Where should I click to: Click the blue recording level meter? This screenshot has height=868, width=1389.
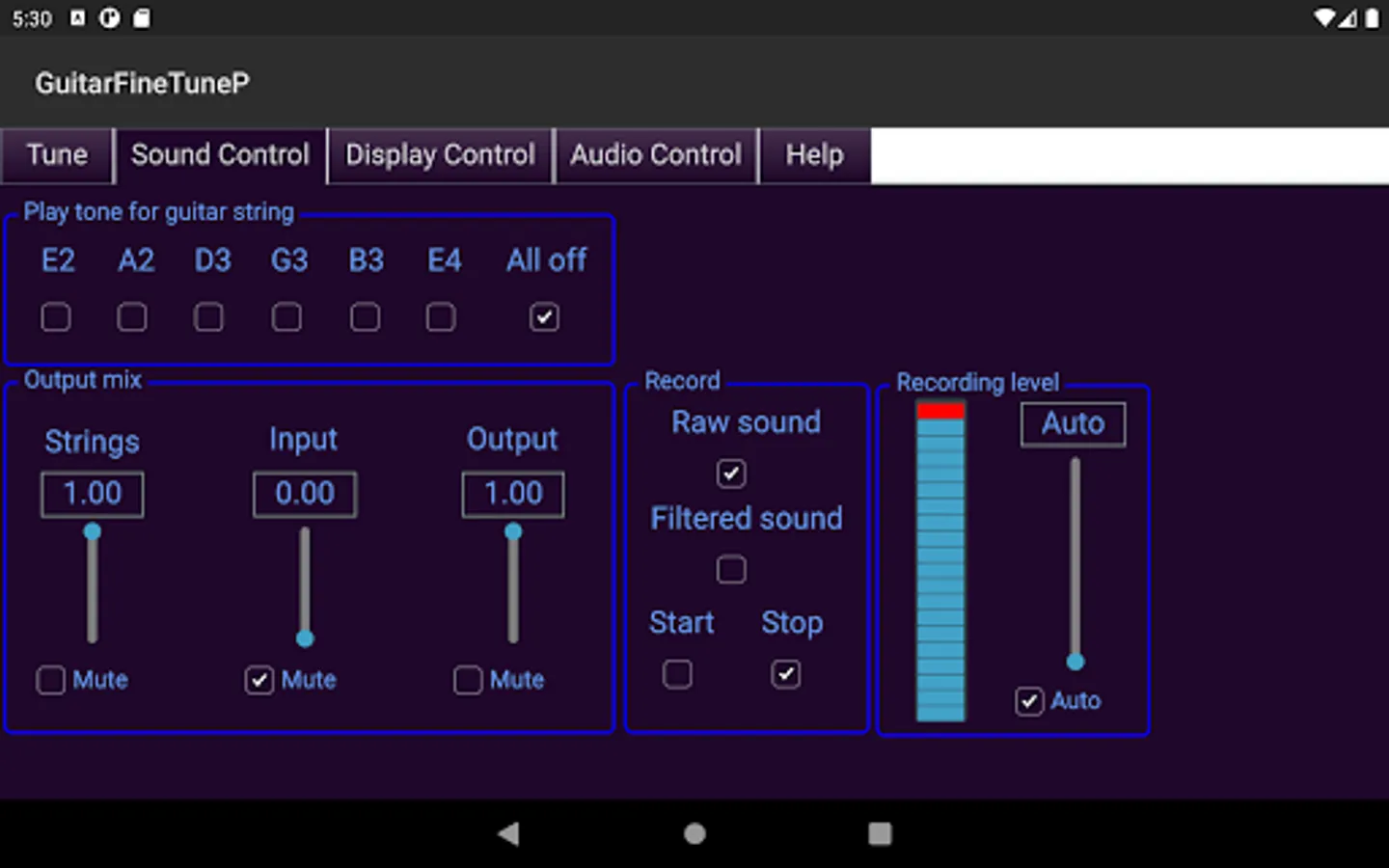tap(940, 561)
